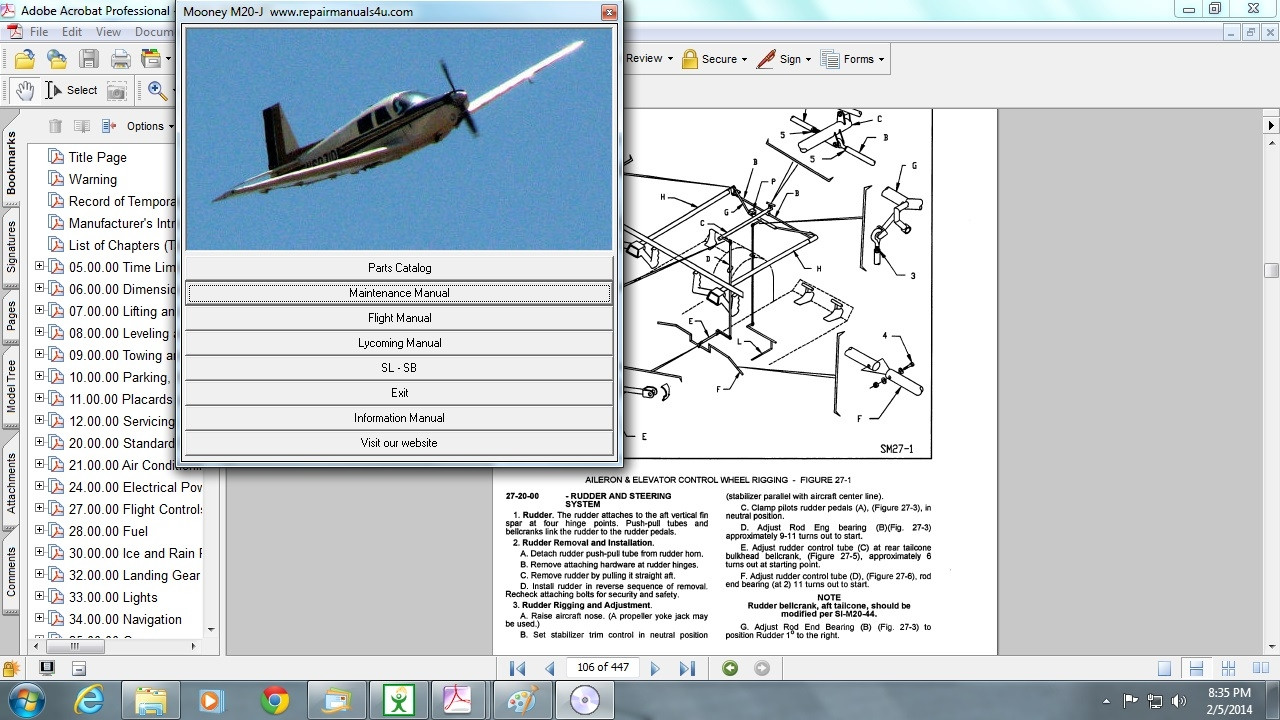This screenshot has width=1280, height=720.
Task: Click the SL - SB button
Action: [x=399, y=368]
